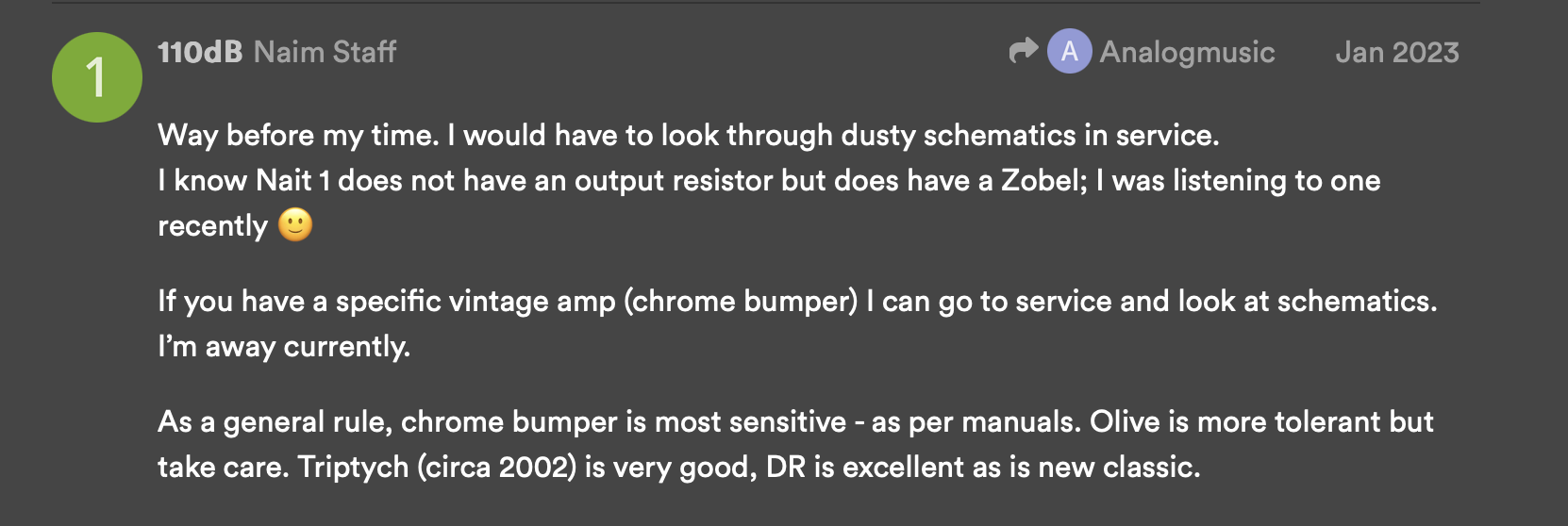Click the "I'm away currently." sentence
Screen dimensions: 1568x526
tap(284, 347)
